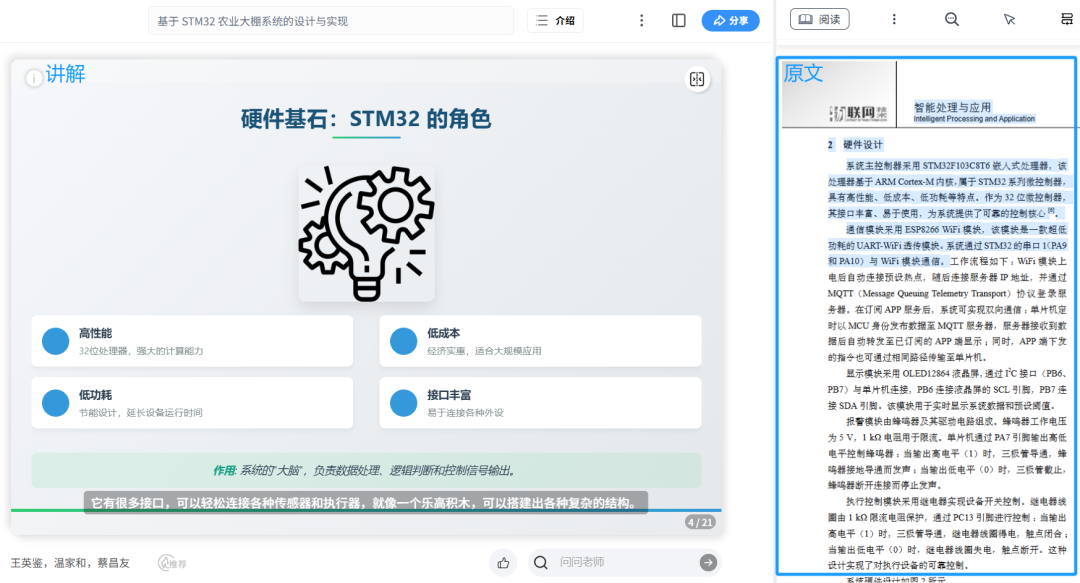Open the three-dot menu beside 介绍
Screen dimensions: 1080x583
tap(641, 21)
